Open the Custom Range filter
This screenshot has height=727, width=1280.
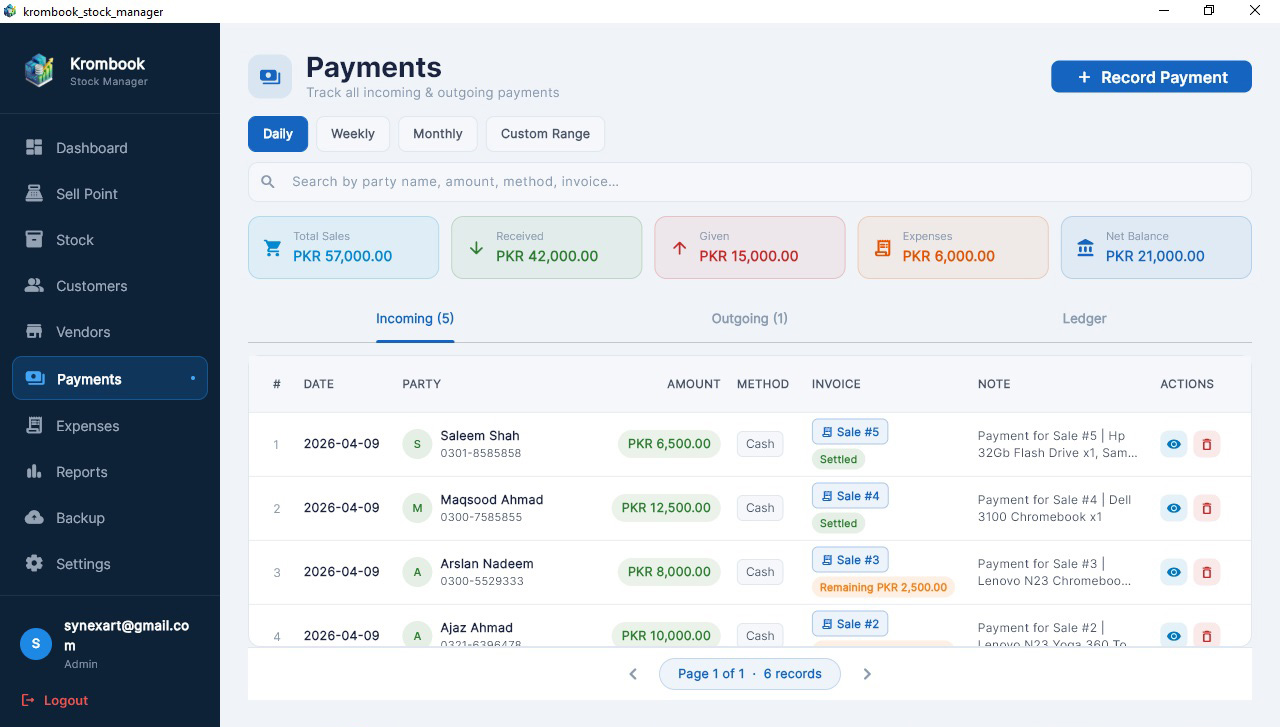click(x=545, y=133)
